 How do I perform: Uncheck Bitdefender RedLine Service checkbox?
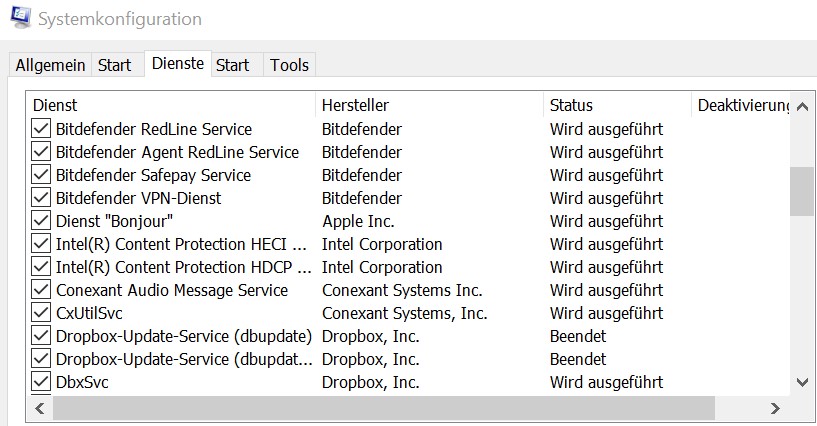click(41, 129)
